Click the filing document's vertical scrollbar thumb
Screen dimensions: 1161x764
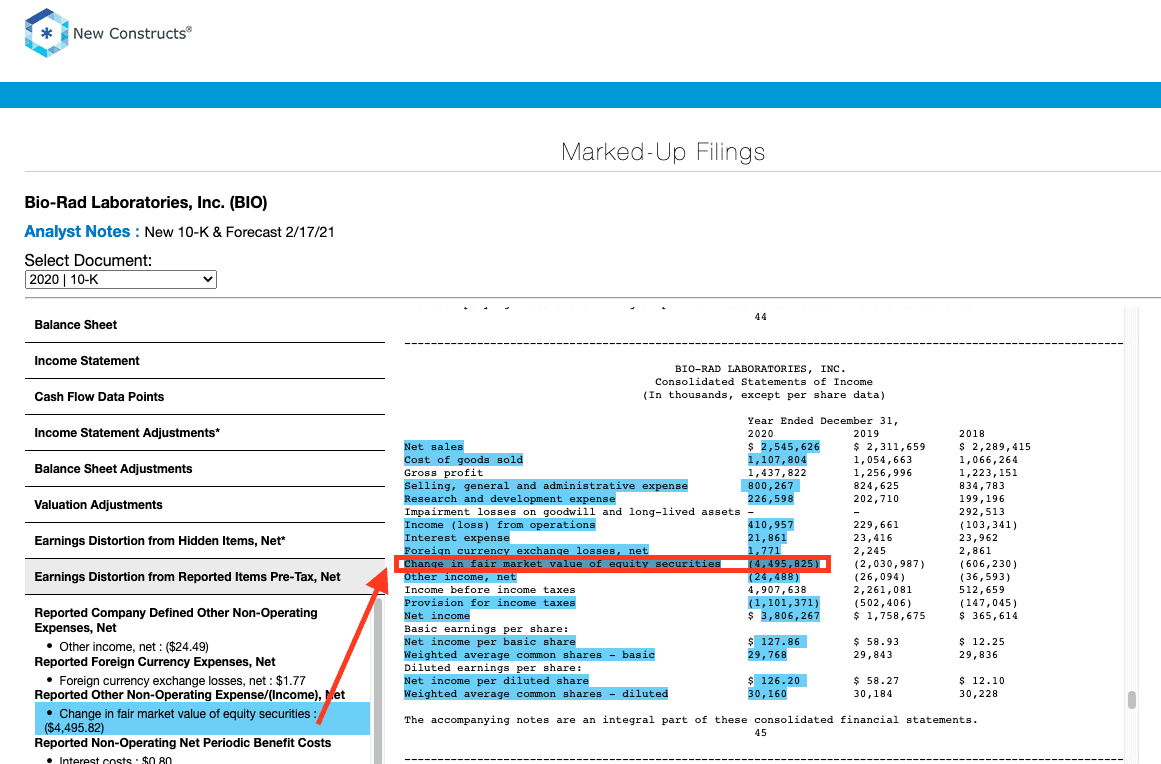coord(1131,700)
